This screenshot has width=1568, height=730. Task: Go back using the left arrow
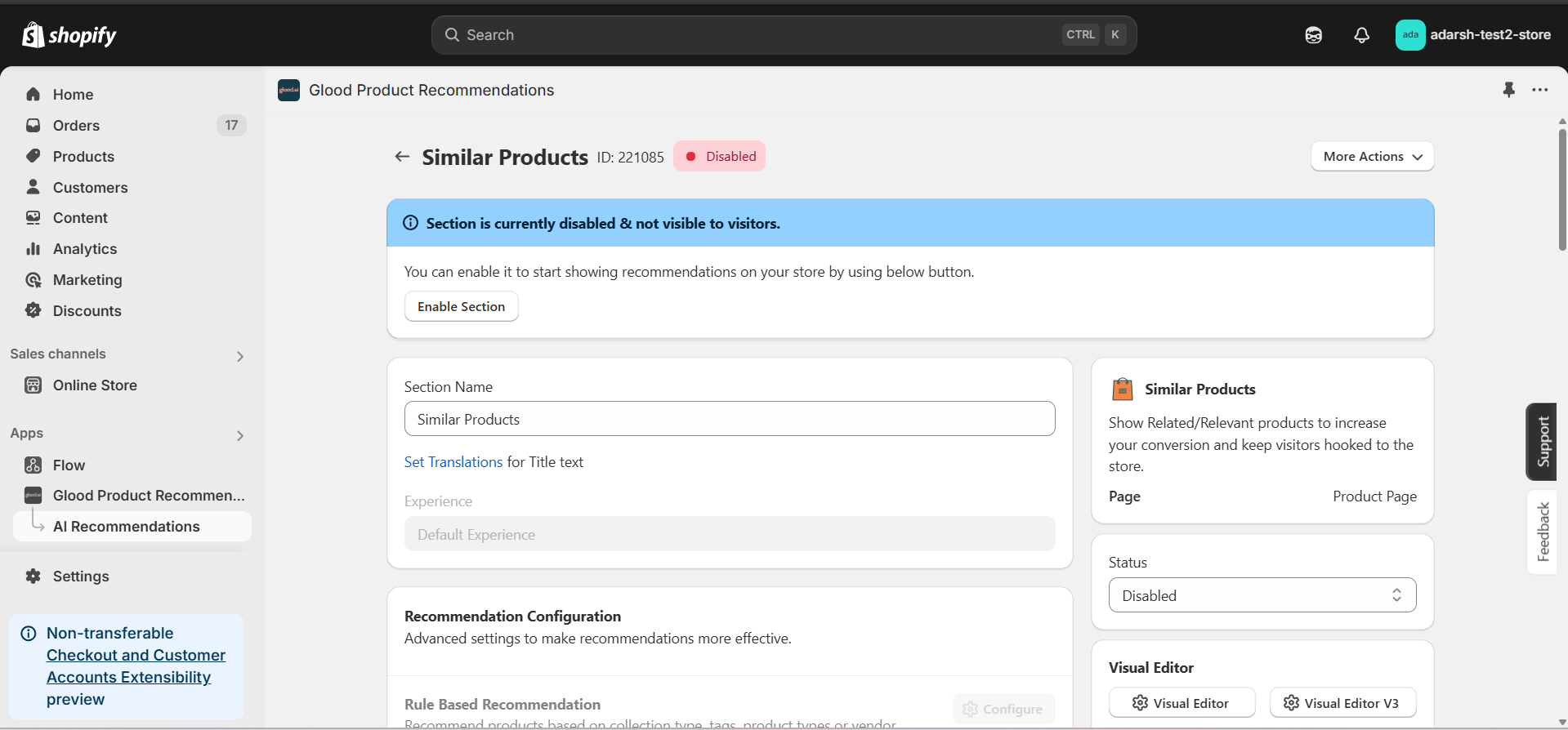(402, 157)
